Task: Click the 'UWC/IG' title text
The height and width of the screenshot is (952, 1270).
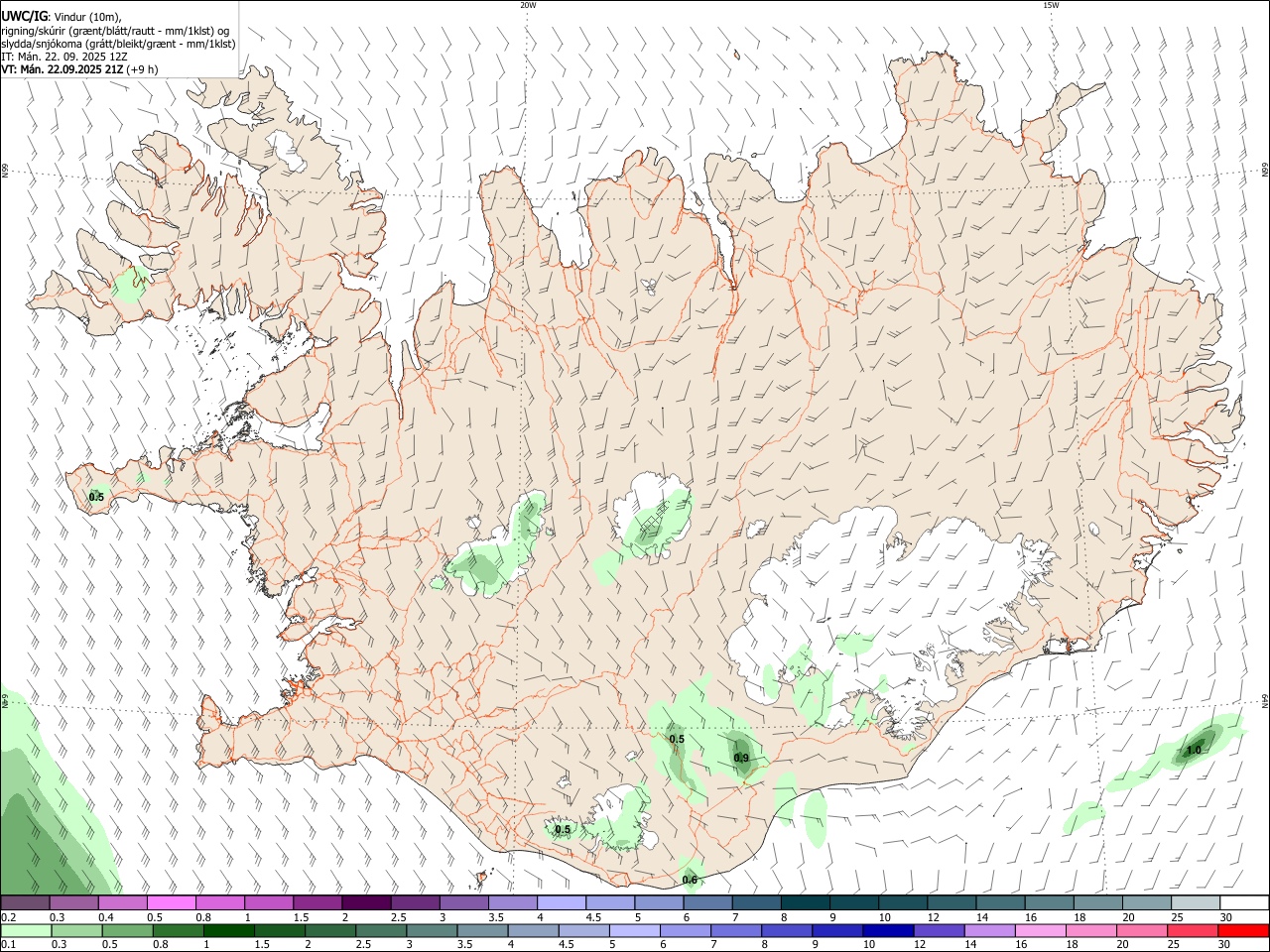Action: (x=24, y=17)
